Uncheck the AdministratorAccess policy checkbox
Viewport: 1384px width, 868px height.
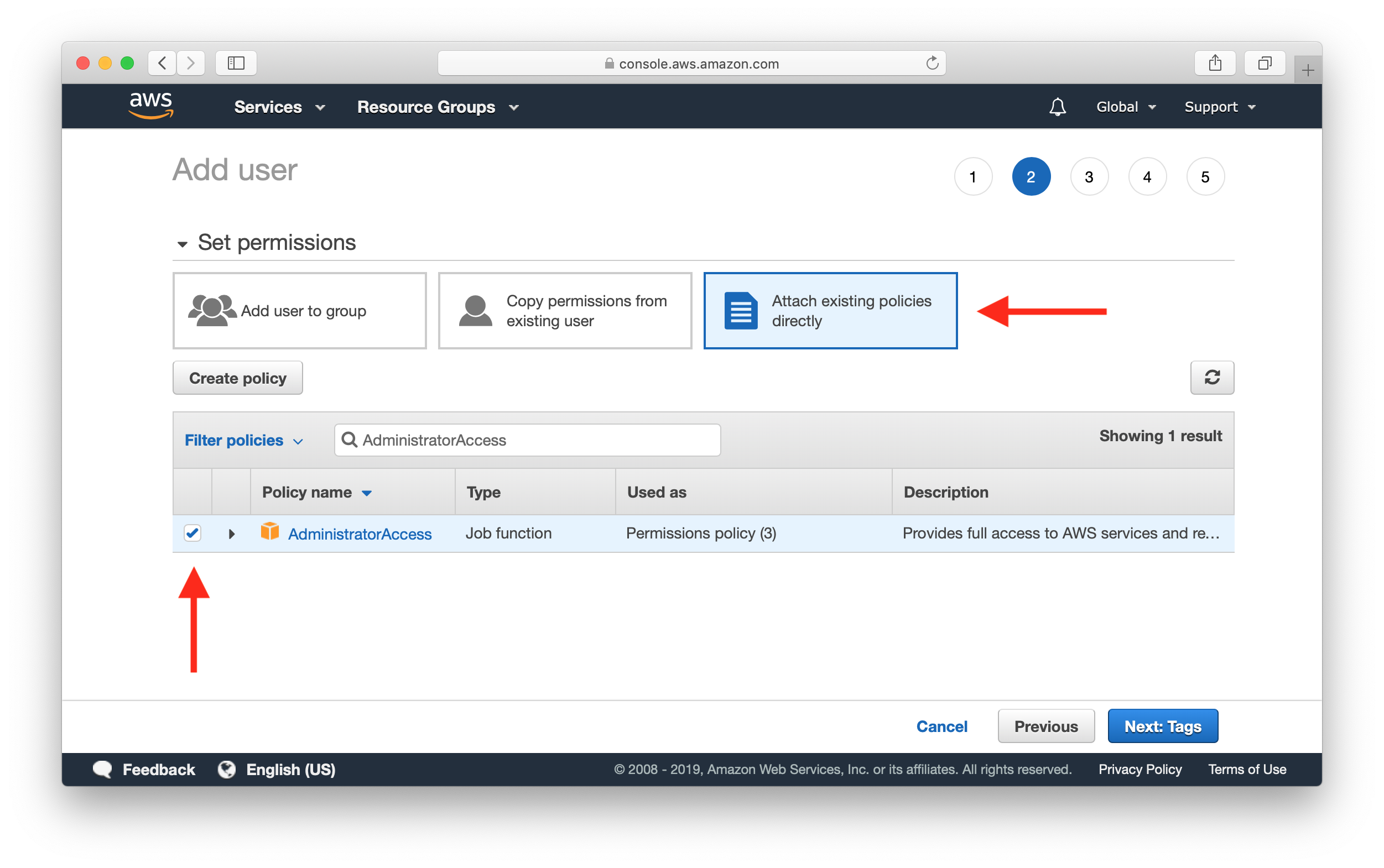(x=192, y=534)
